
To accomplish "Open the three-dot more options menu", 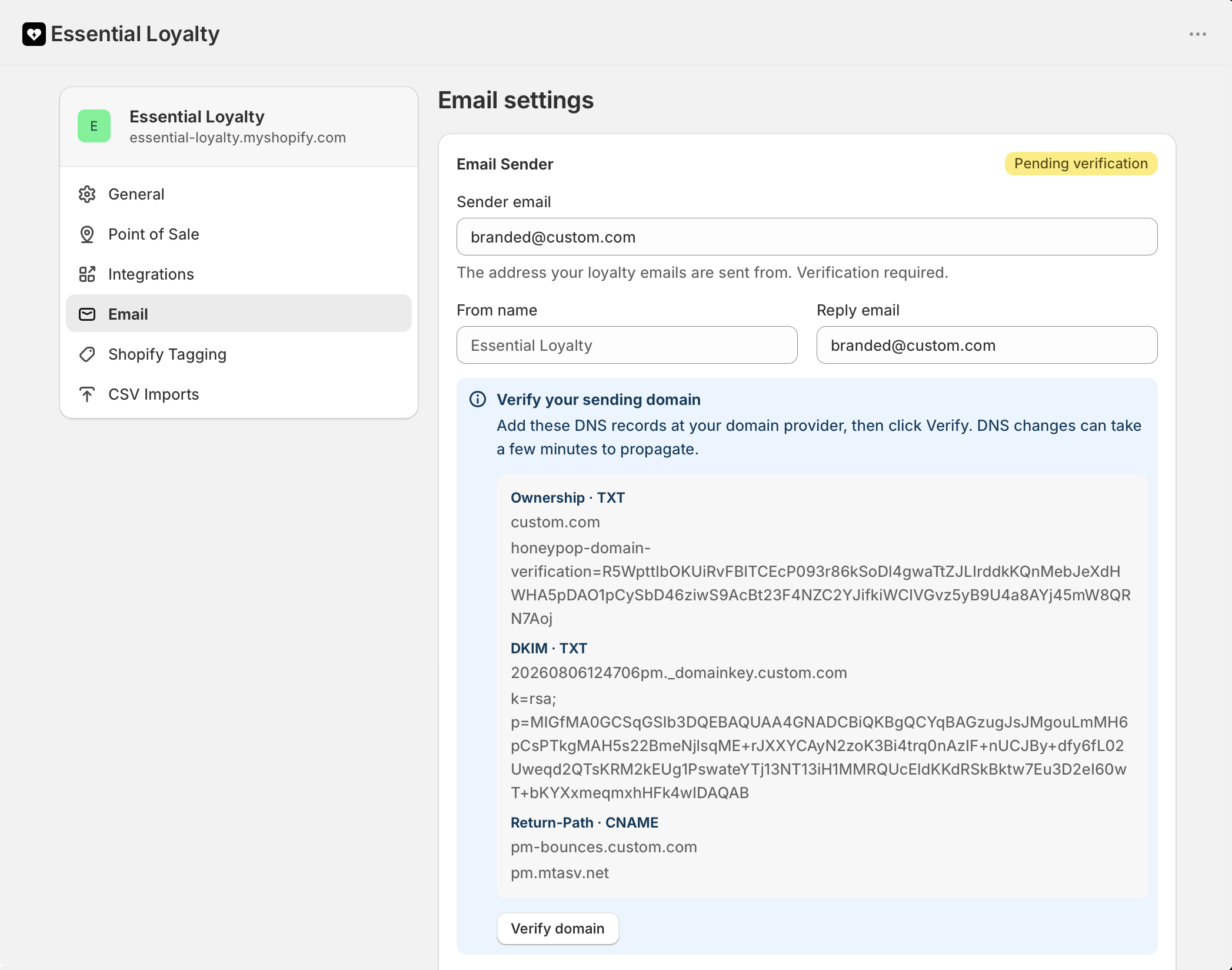I will pyautogui.click(x=1197, y=34).
